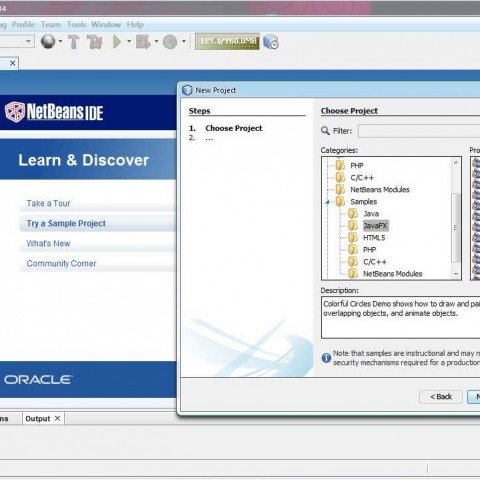
Task: Open the dropdown arrow beside Profile Project
Action: click(183, 42)
